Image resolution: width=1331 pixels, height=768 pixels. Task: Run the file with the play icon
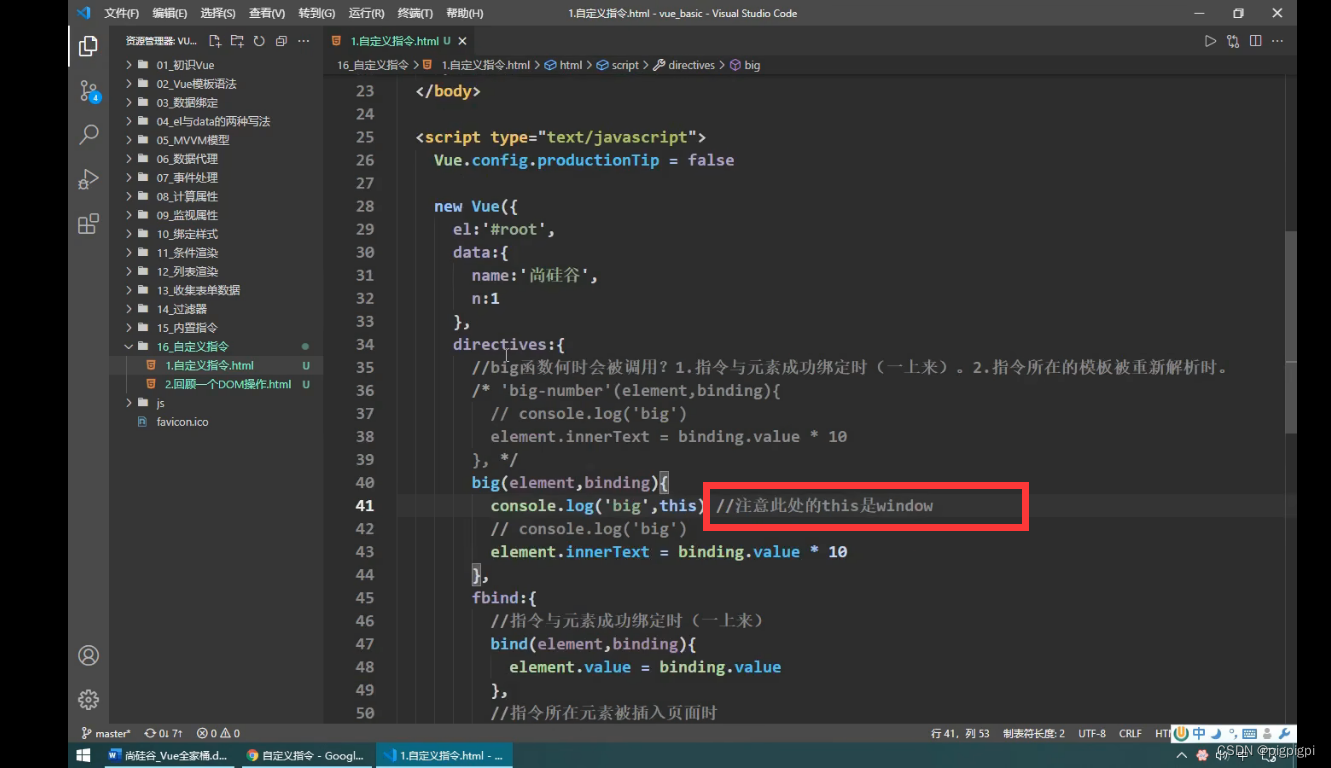[1210, 41]
